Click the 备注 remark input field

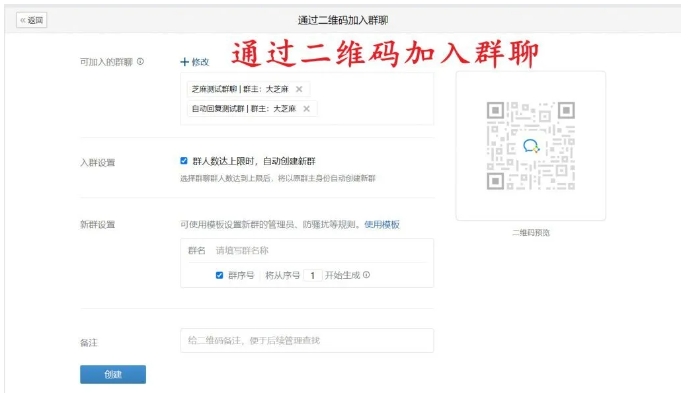[307, 341]
